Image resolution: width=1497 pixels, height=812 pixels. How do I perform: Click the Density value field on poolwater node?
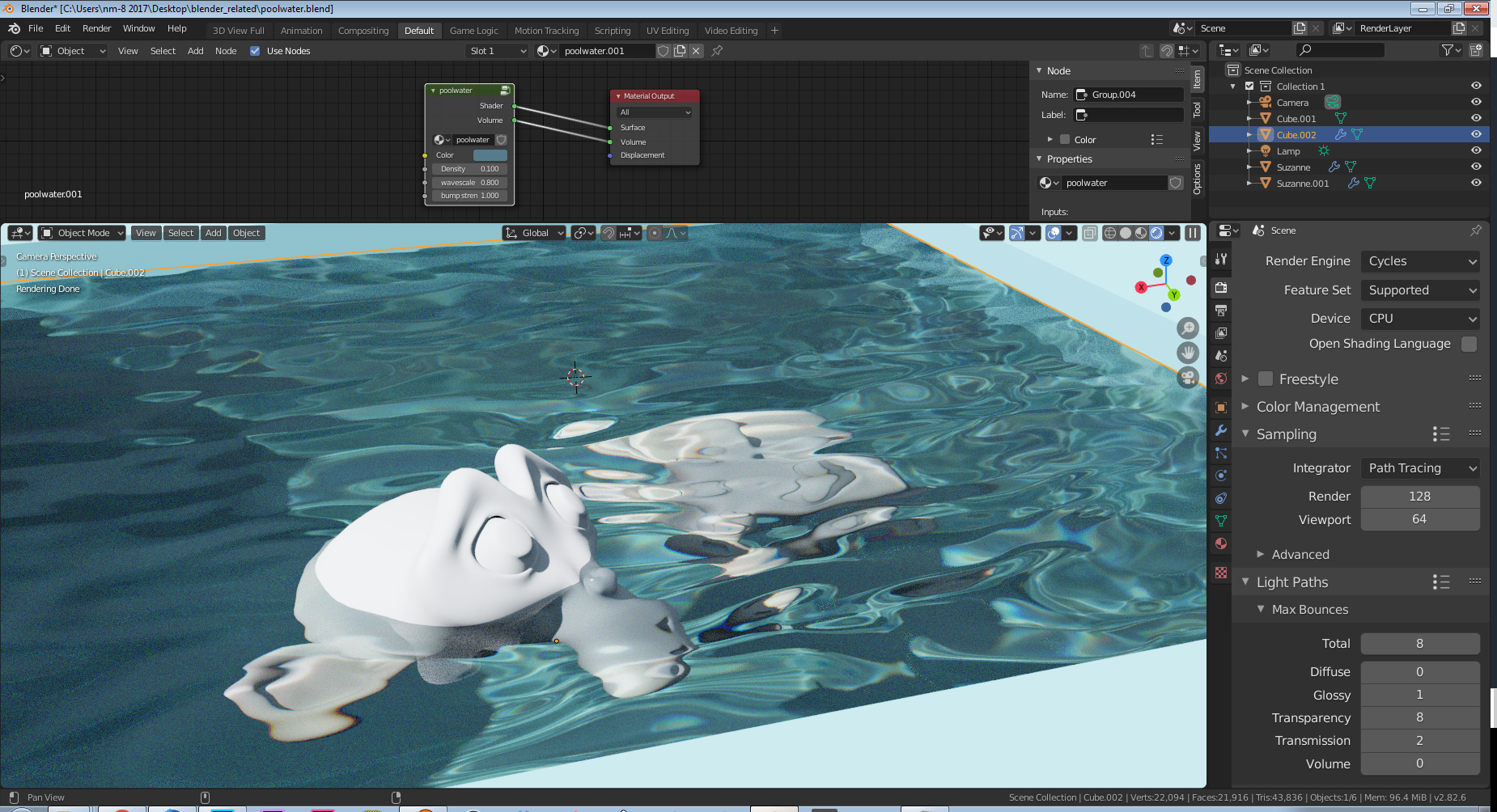coord(469,168)
